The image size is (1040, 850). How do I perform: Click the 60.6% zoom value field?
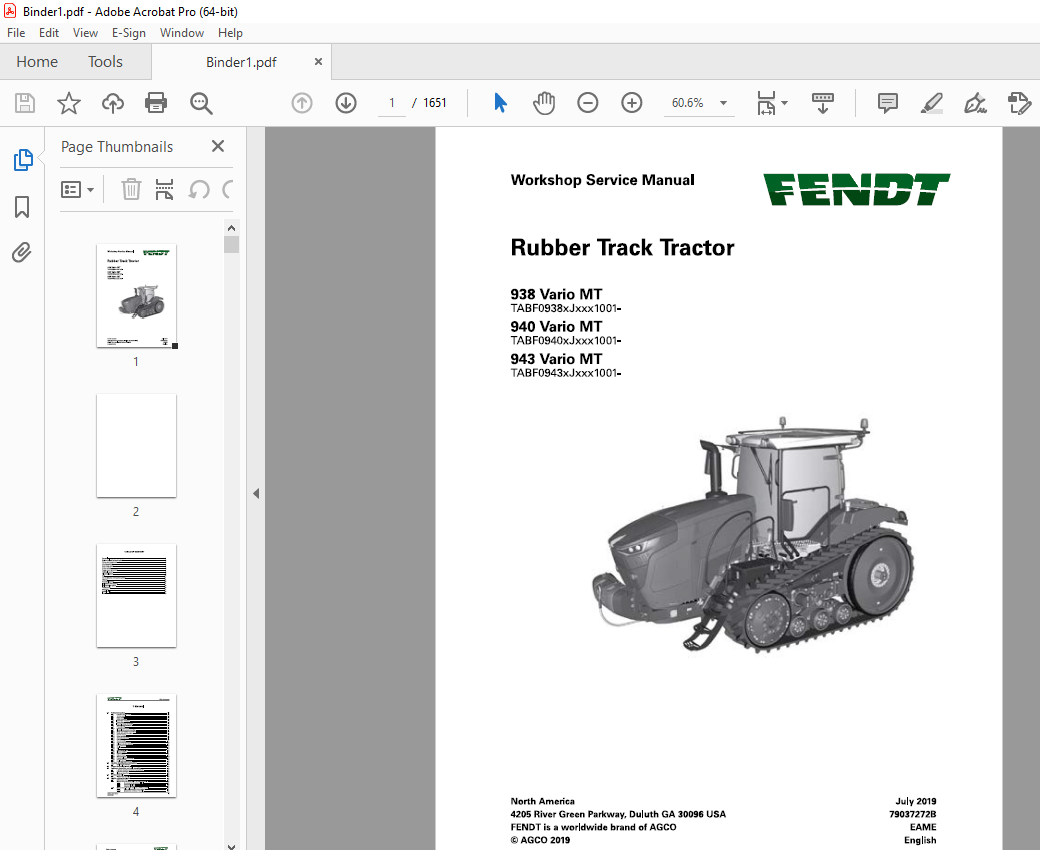click(688, 103)
